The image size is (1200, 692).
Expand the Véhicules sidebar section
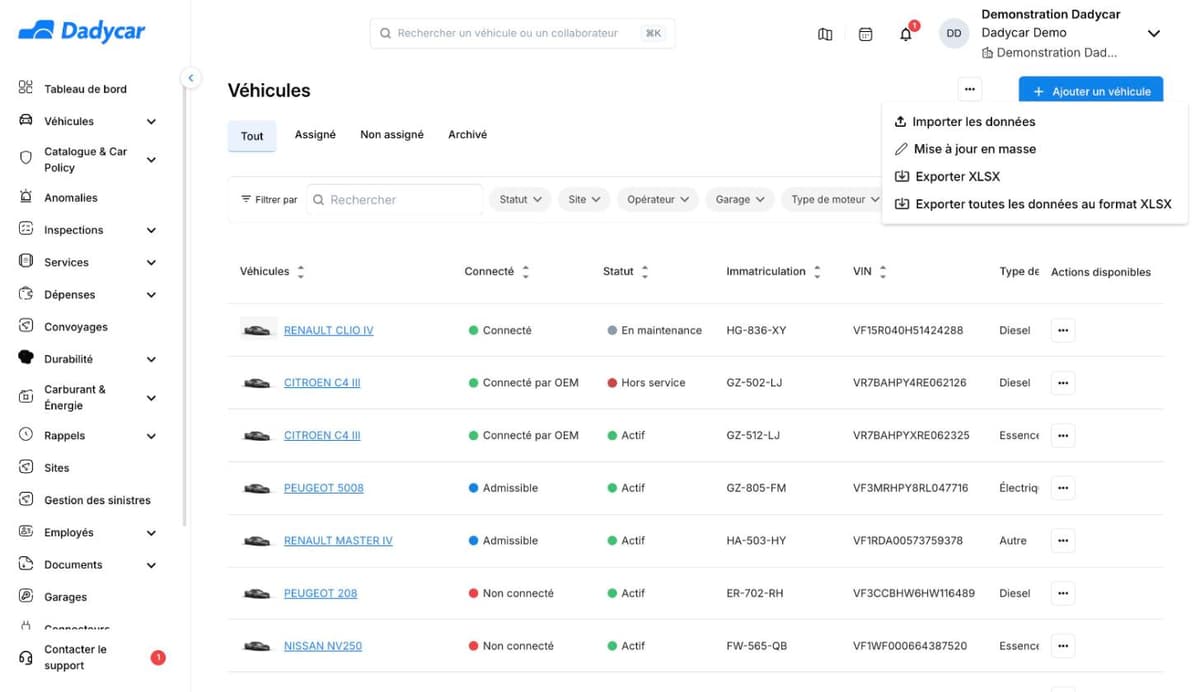click(151, 122)
